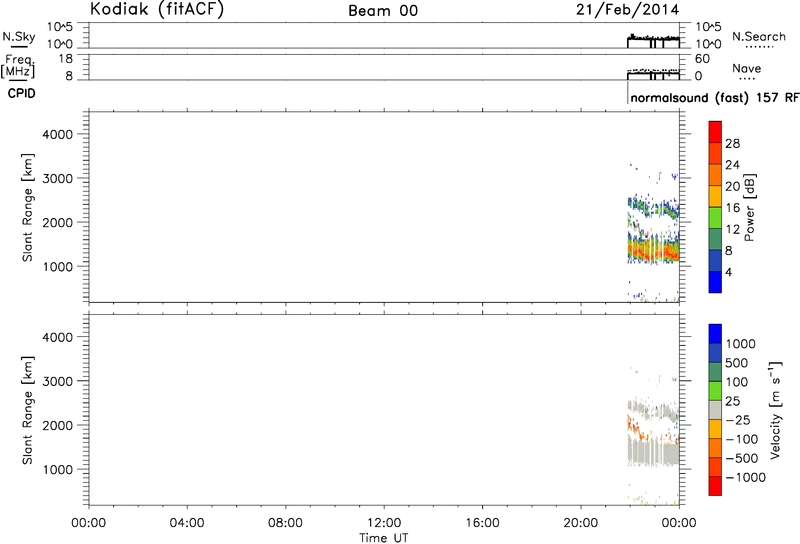Click the '100' Velocity color bar label
This screenshot has height=544, width=800.
[x=736, y=382]
